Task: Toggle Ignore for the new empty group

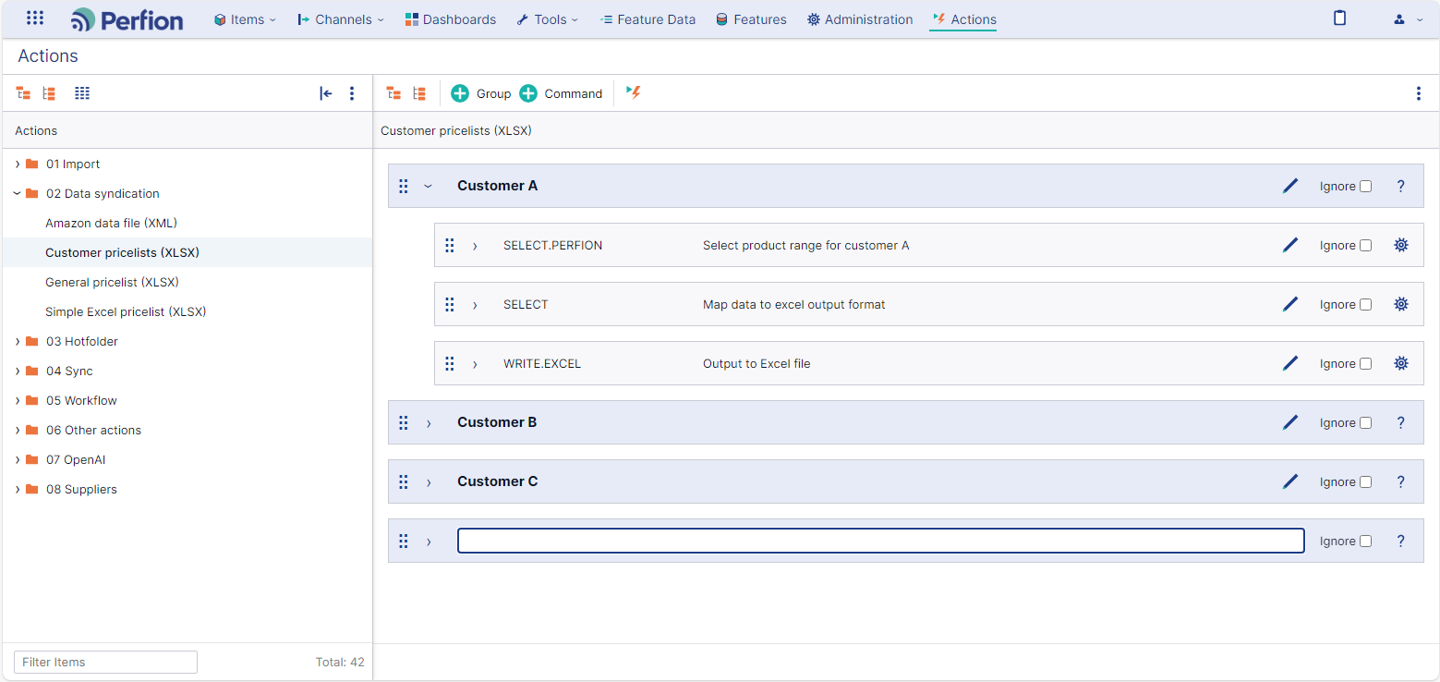Action: (1366, 541)
